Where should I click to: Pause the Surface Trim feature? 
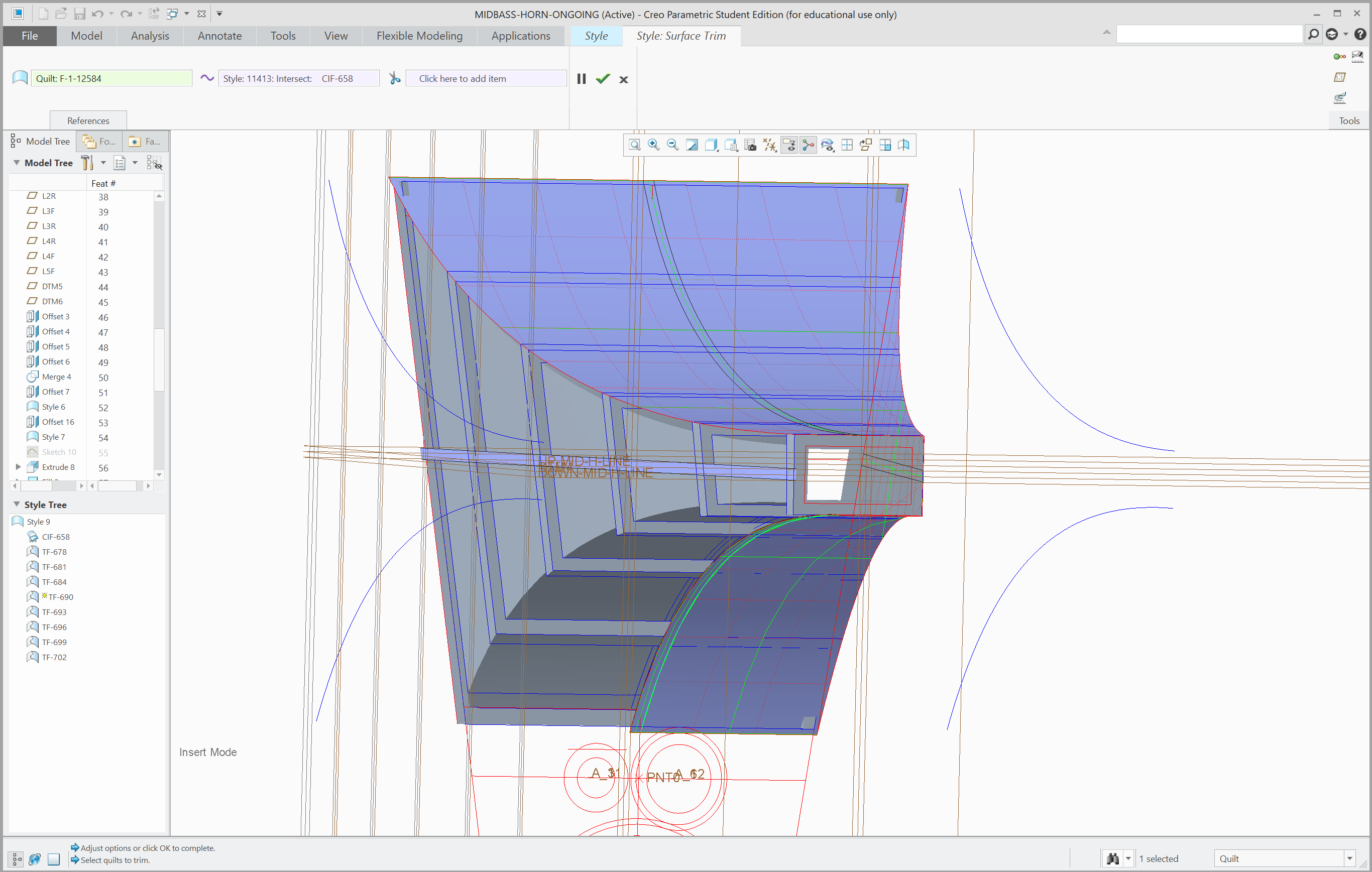coord(581,79)
